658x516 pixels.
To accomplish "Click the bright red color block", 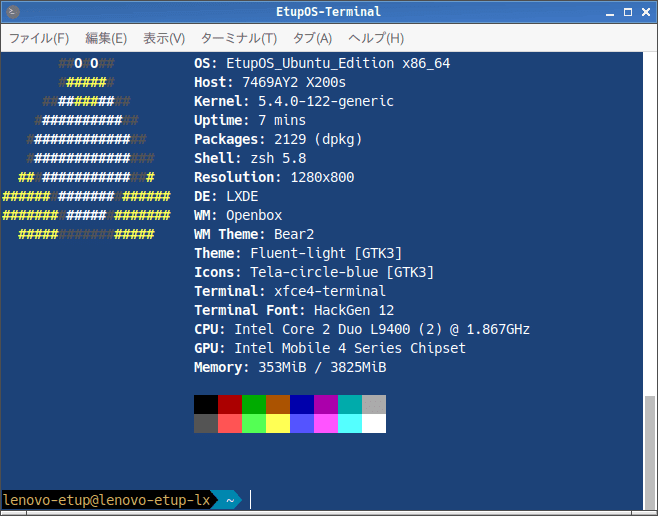I will (230, 423).
